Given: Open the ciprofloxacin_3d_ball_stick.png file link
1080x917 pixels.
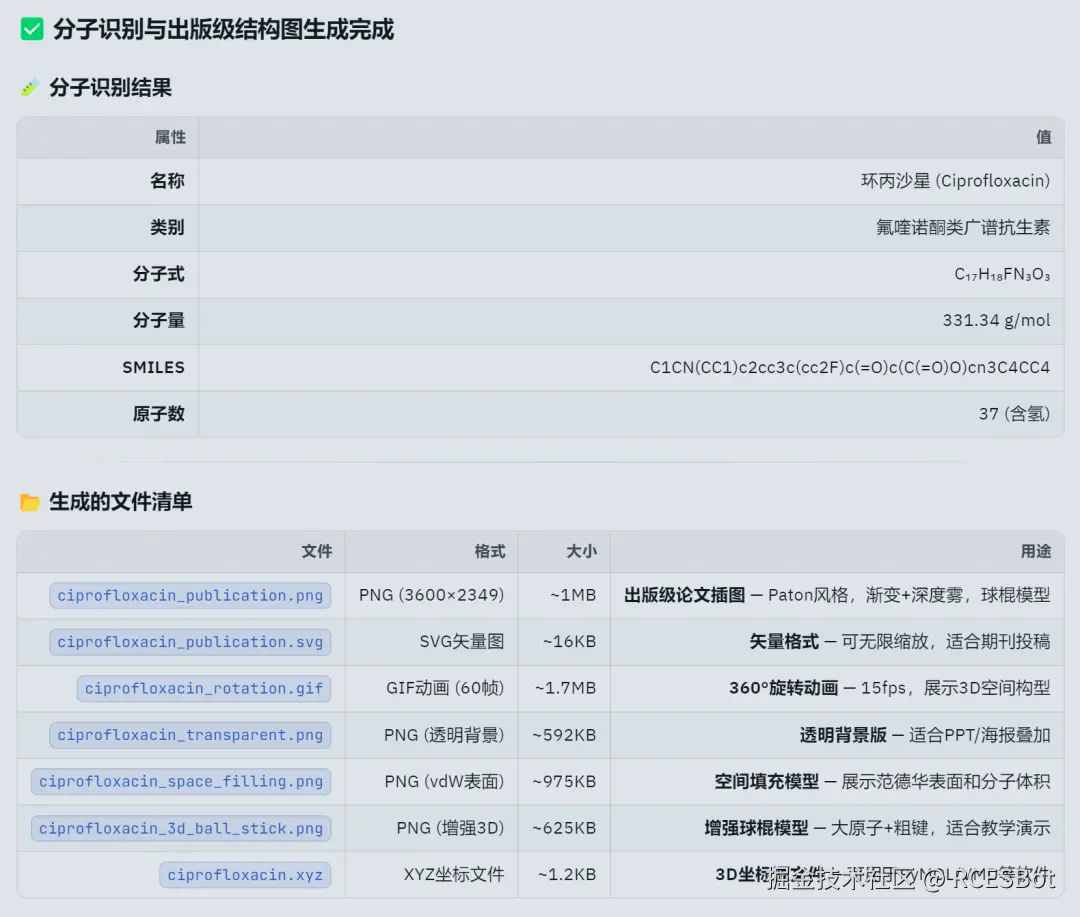Looking at the screenshot, I should [x=180, y=828].
